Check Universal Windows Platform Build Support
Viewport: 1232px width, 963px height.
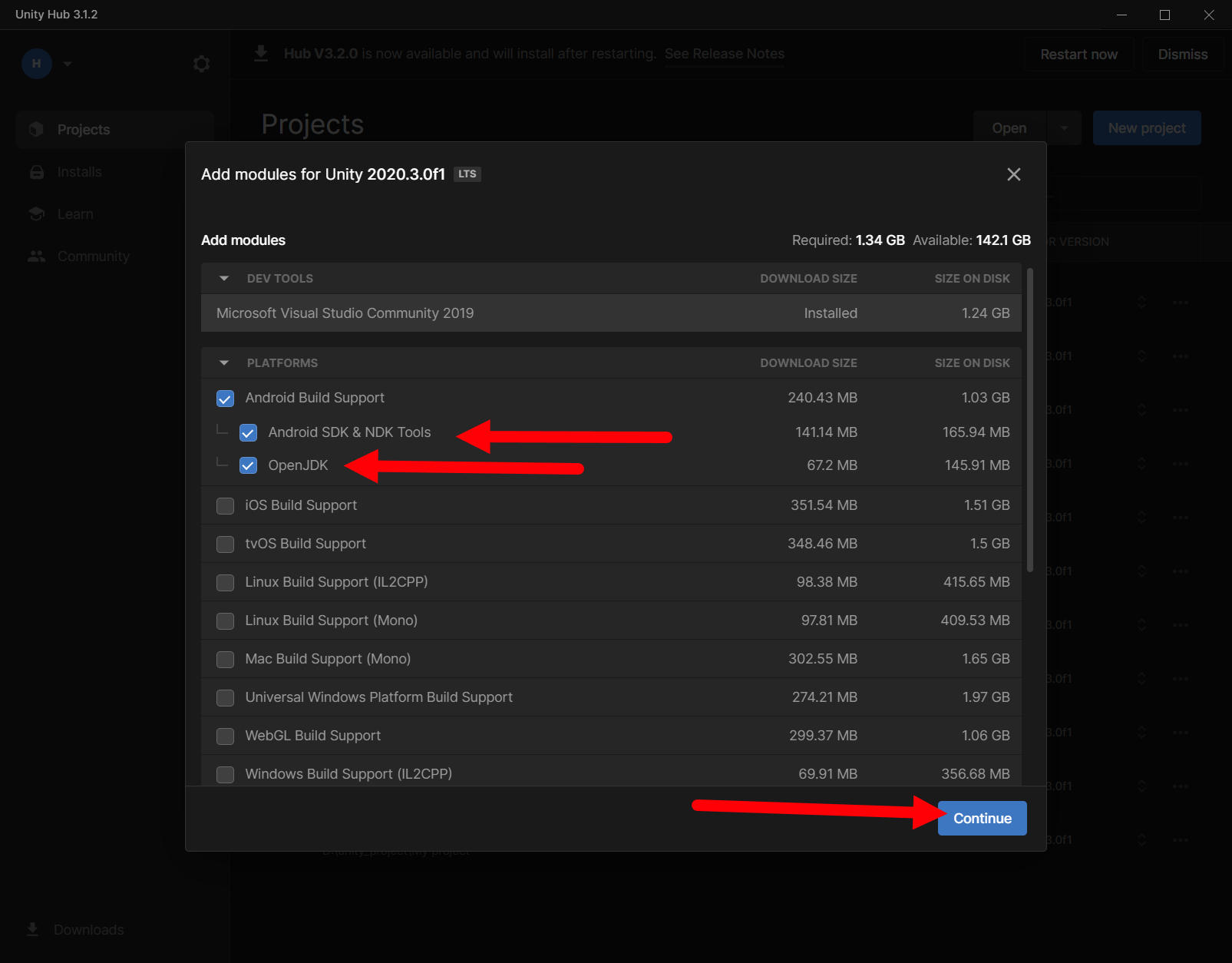click(x=225, y=698)
